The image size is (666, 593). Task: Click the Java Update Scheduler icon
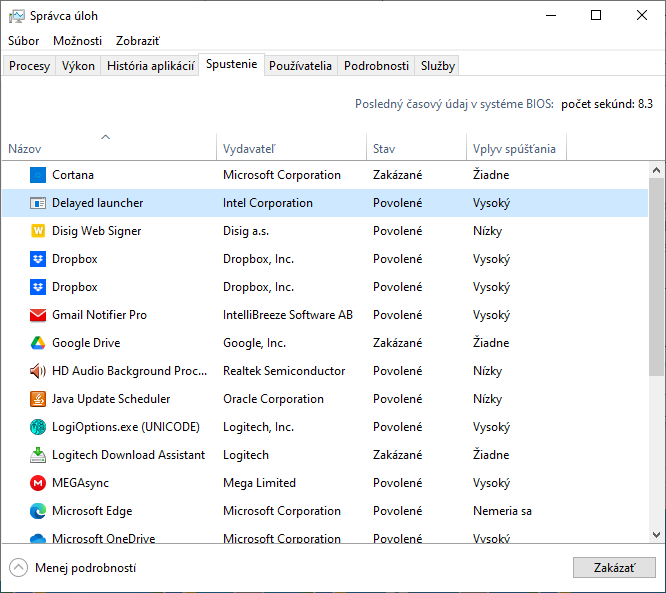coord(38,399)
